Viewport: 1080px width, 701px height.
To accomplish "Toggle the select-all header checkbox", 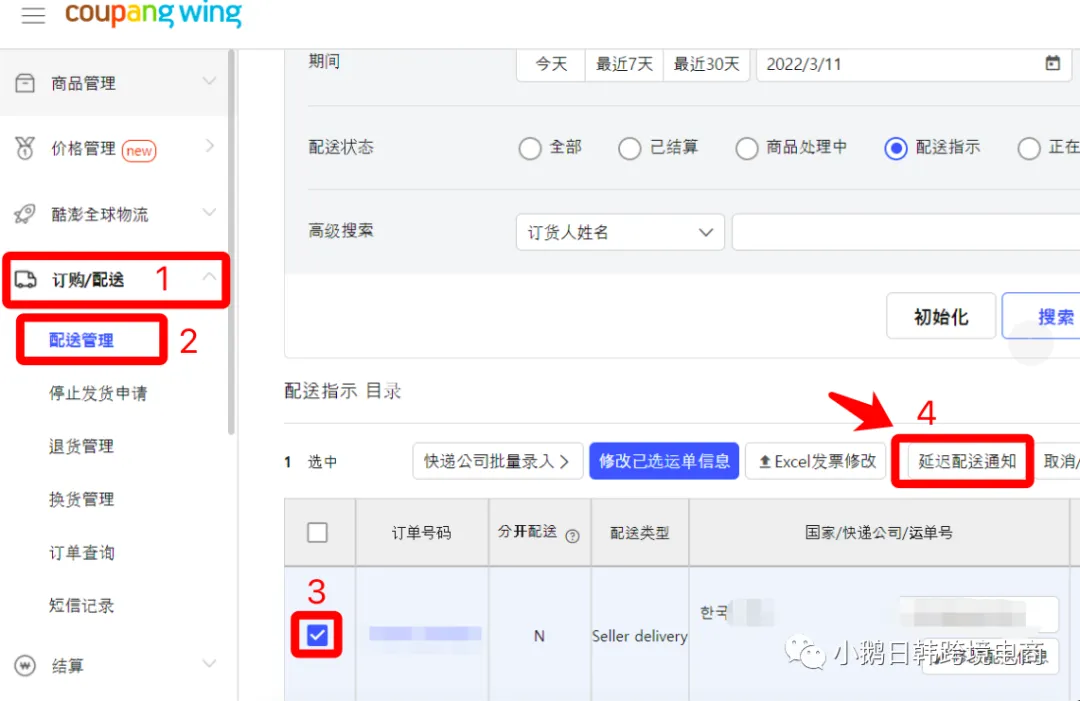I will click(318, 532).
